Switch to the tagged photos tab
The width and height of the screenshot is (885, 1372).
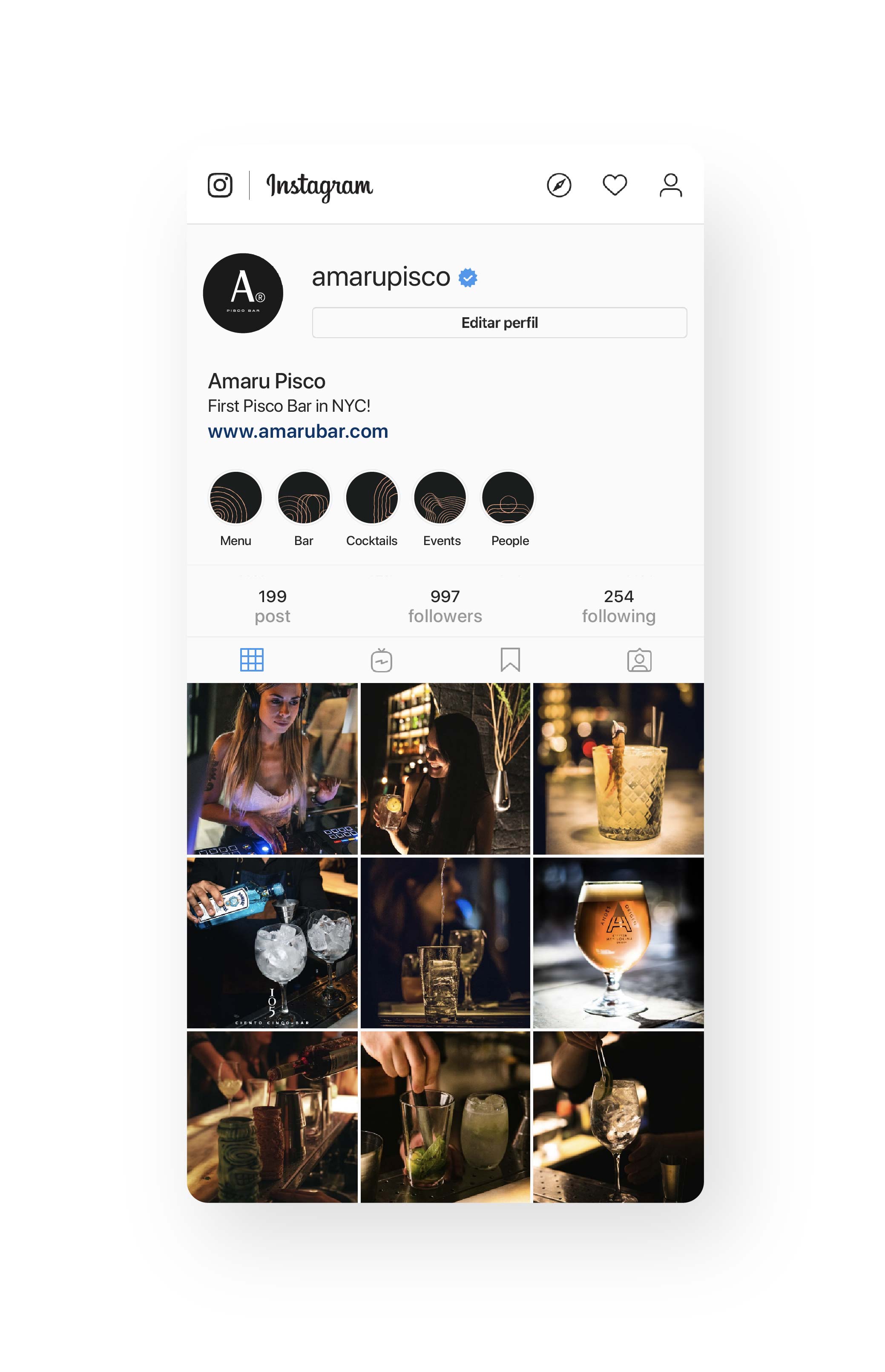point(639,660)
